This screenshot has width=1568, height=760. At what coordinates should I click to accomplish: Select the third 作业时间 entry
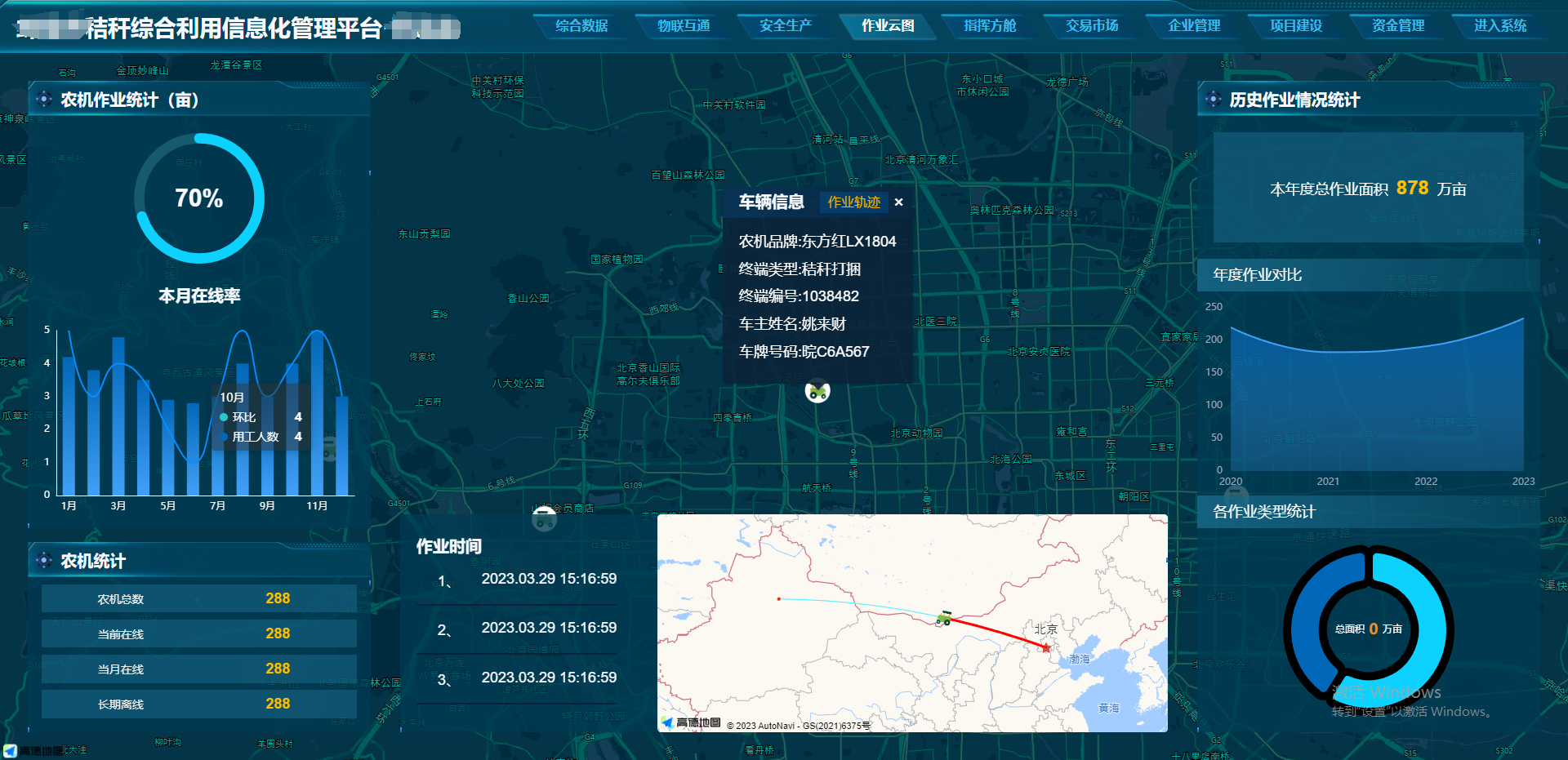(549, 678)
